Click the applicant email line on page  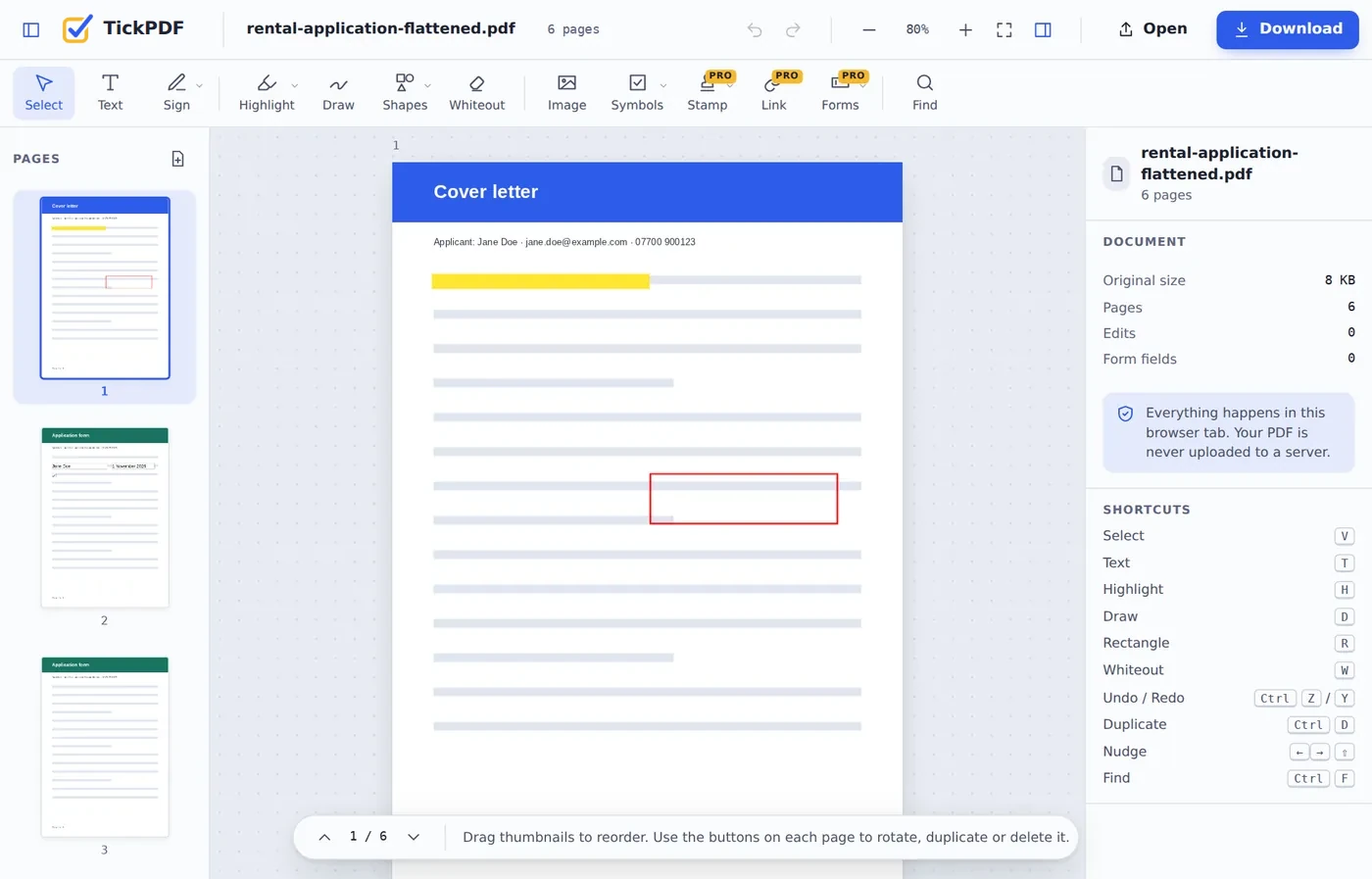564,242
